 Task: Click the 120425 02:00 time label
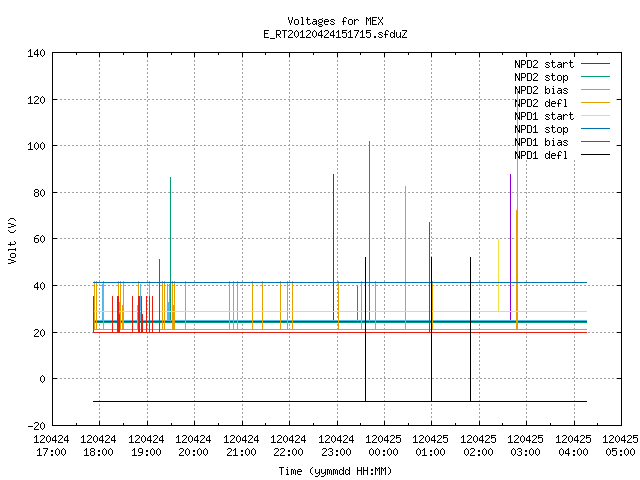(478, 446)
